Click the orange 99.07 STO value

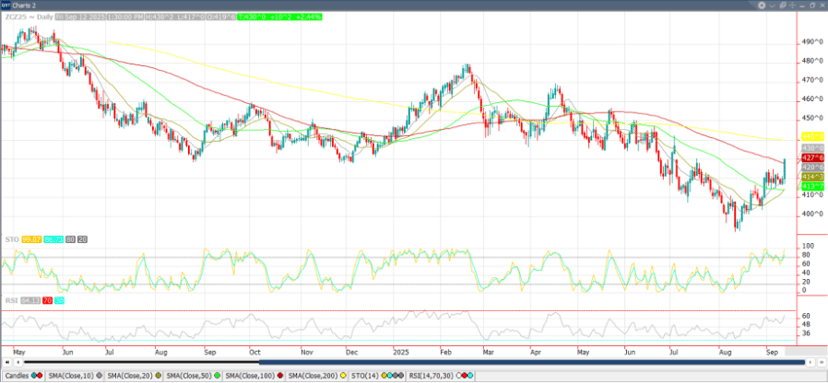[31, 239]
